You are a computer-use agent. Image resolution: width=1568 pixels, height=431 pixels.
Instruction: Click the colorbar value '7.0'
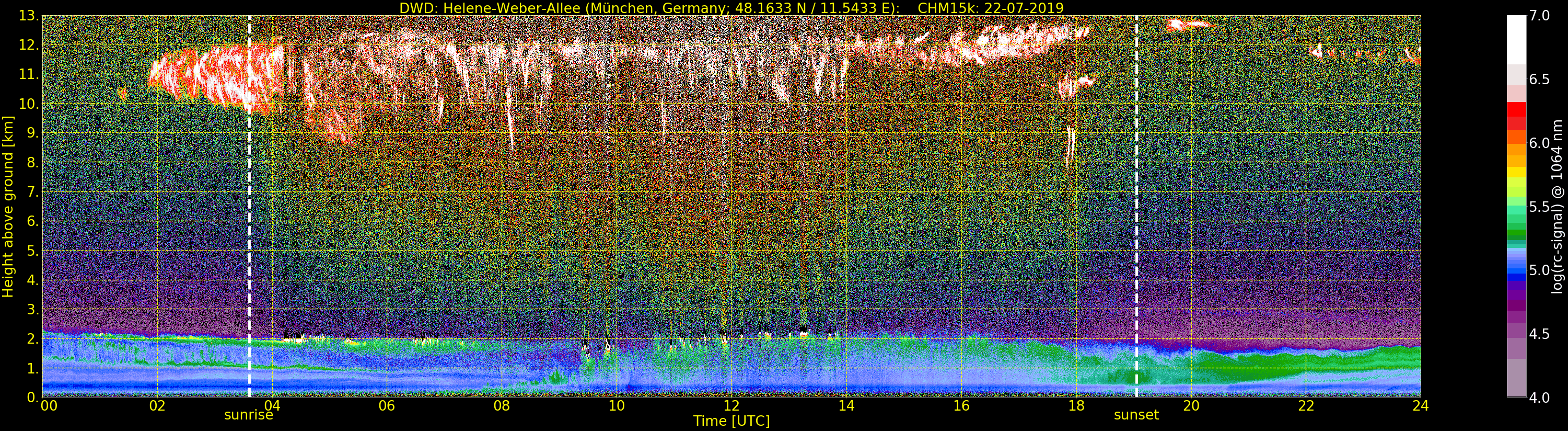pyautogui.click(x=1539, y=16)
